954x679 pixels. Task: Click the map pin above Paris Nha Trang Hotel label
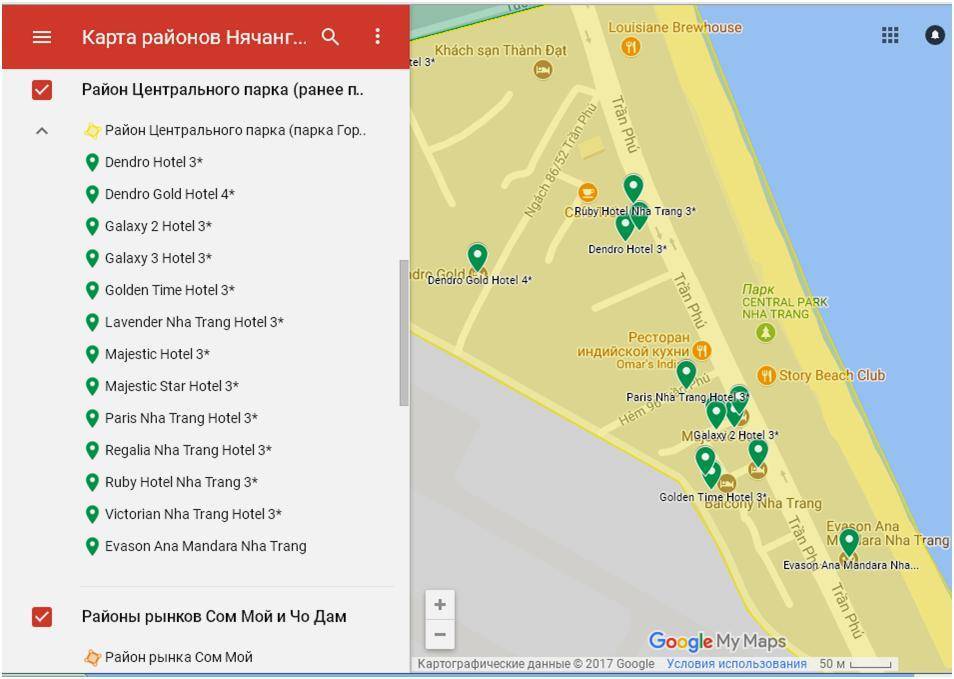686,374
